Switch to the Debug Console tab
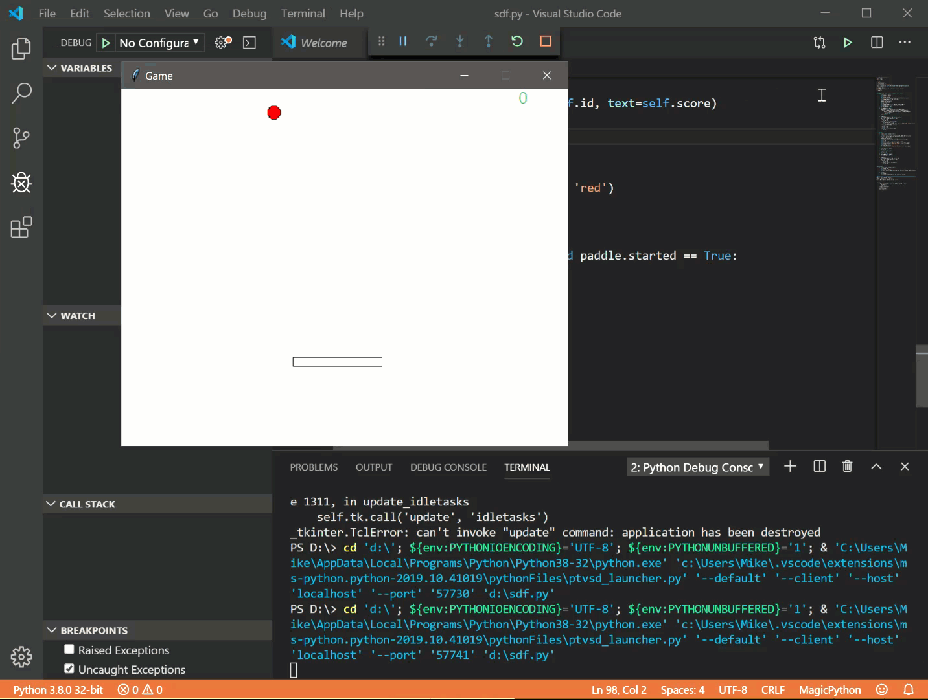This screenshot has width=928, height=700. pos(448,467)
